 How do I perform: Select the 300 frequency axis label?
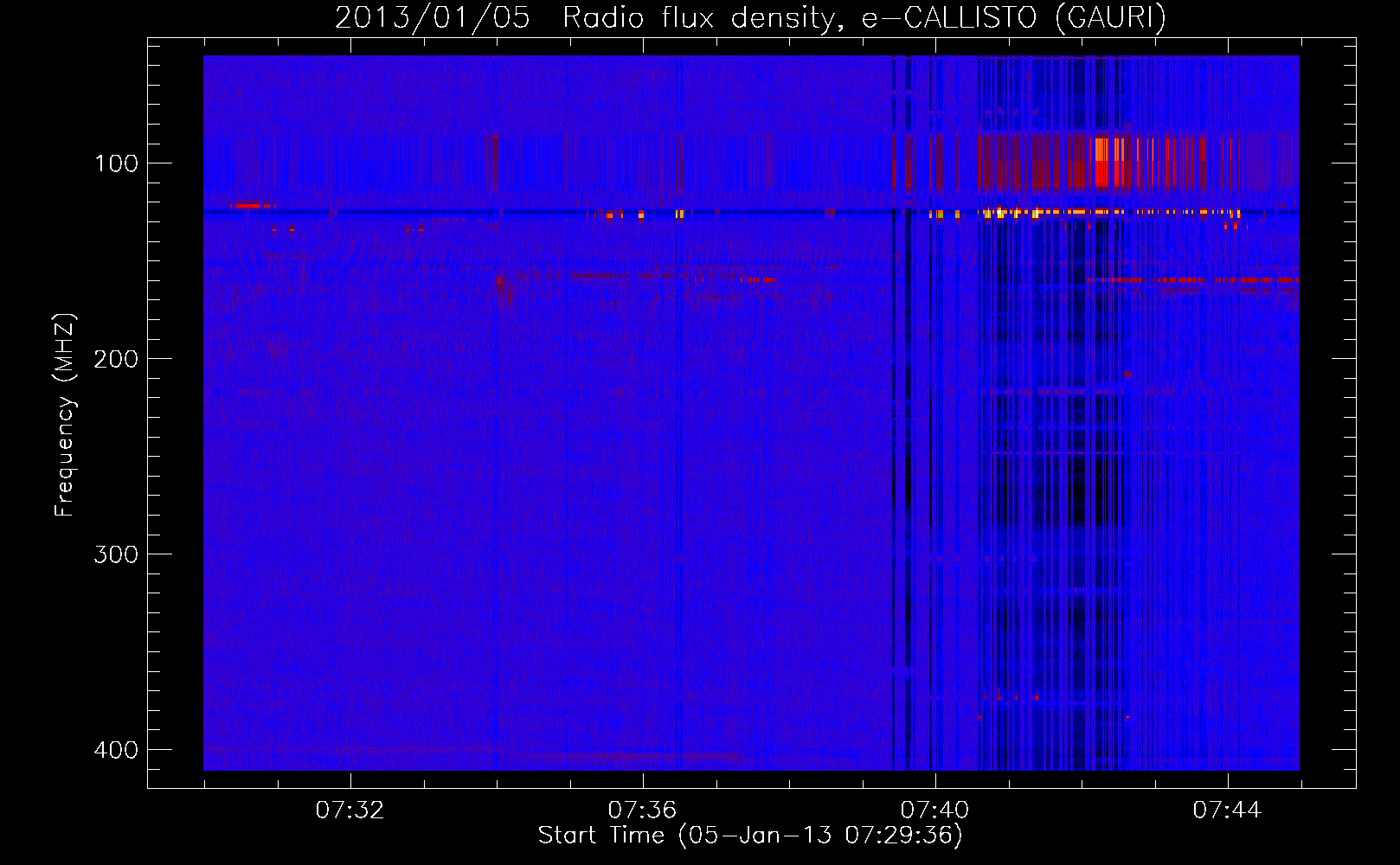[x=115, y=554]
